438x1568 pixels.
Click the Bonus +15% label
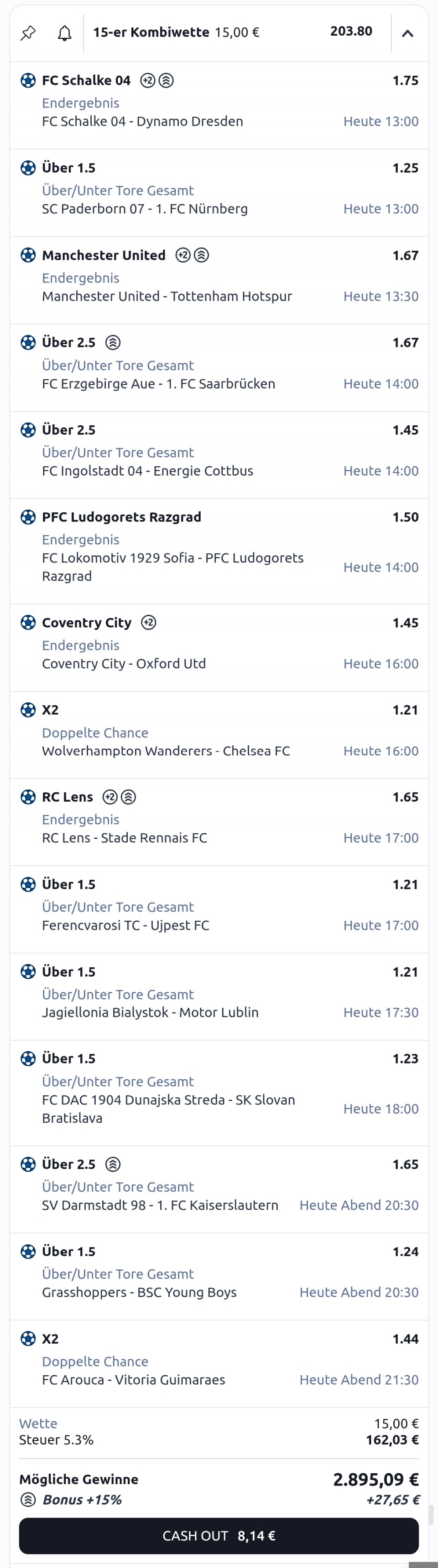pyautogui.click(x=82, y=1499)
